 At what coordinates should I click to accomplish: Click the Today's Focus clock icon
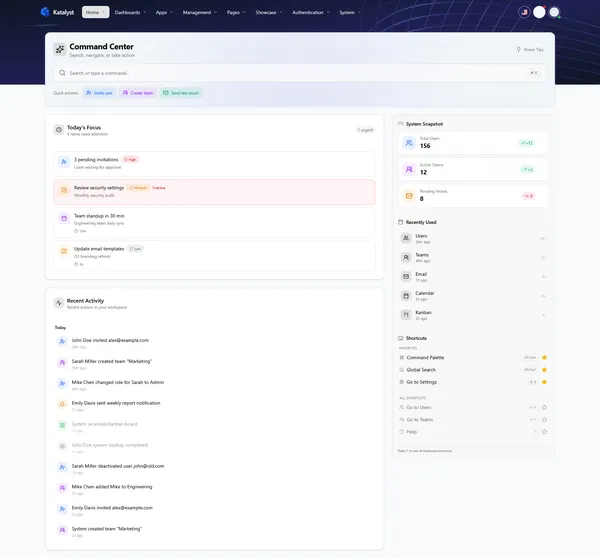point(59,130)
